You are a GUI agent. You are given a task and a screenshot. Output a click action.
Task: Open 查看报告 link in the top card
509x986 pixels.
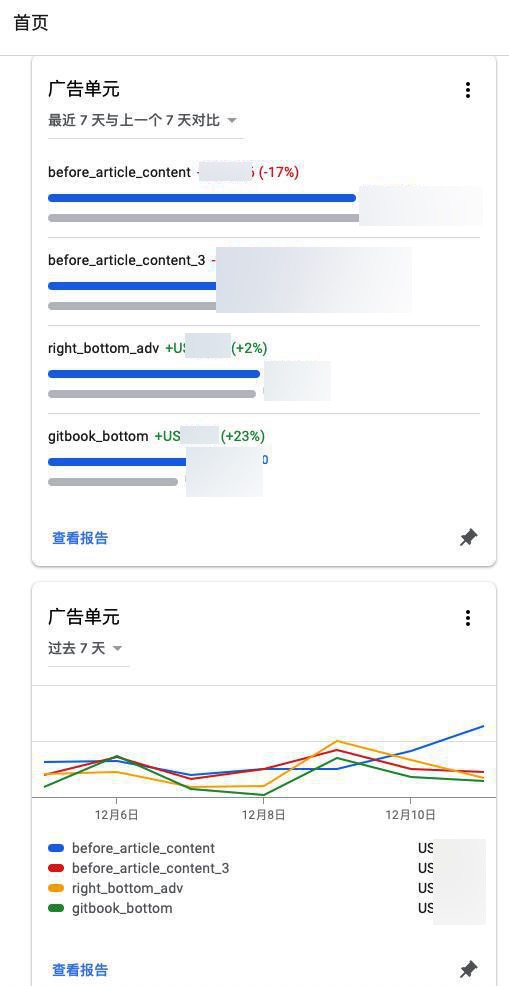80,538
